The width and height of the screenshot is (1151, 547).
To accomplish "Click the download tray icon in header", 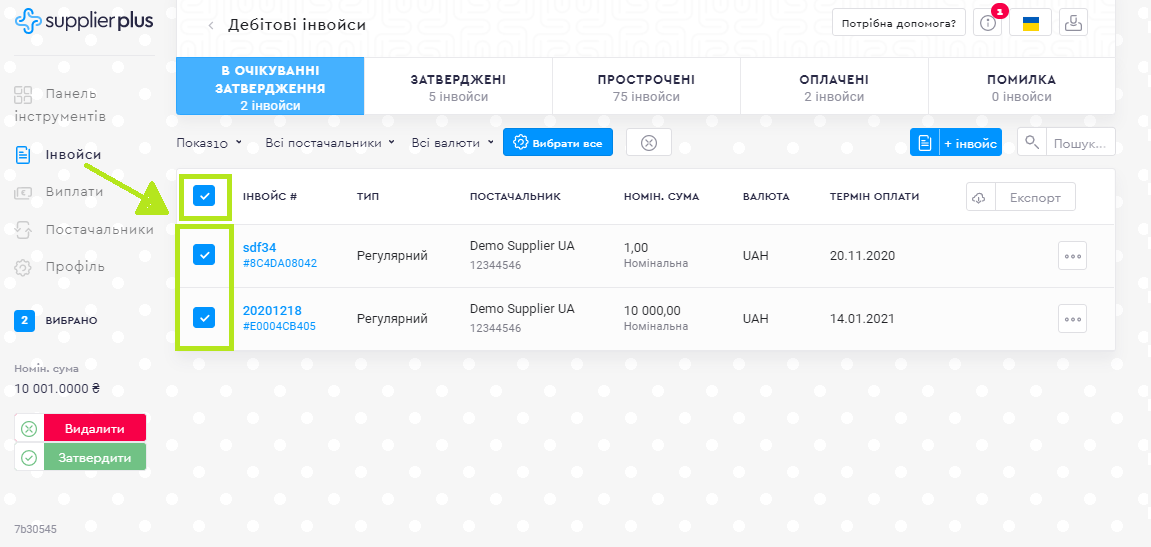I will [1073, 23].
